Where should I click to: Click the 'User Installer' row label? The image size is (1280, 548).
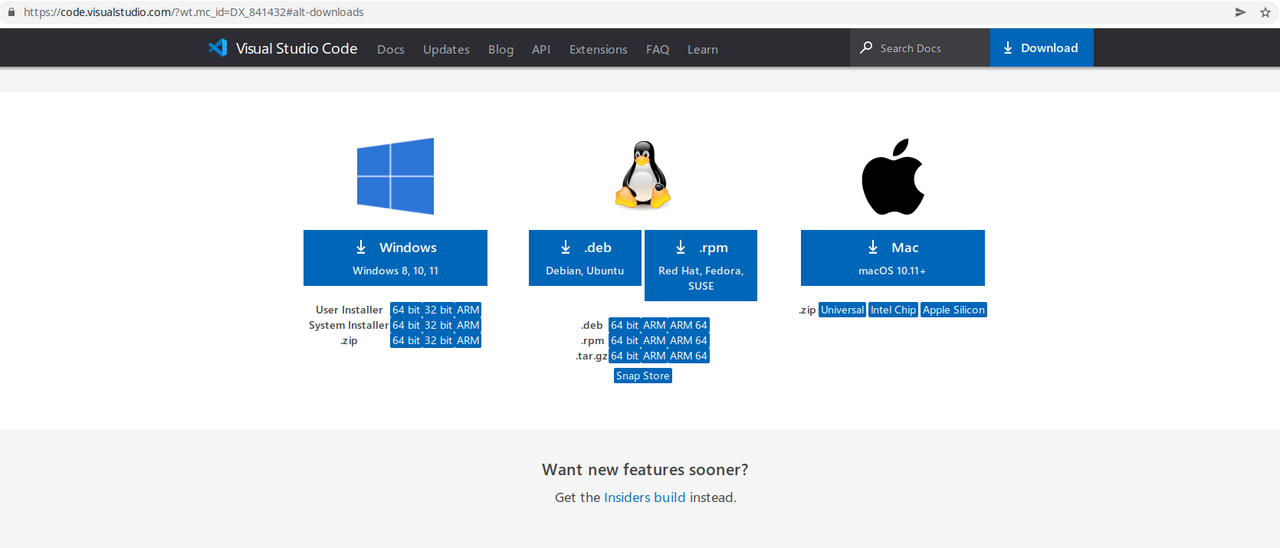(x=349, y=310)
